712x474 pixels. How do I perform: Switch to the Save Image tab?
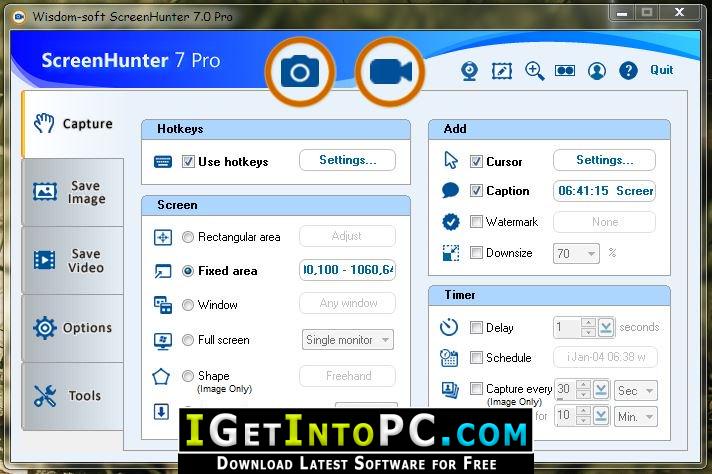[x=73, y=192]
